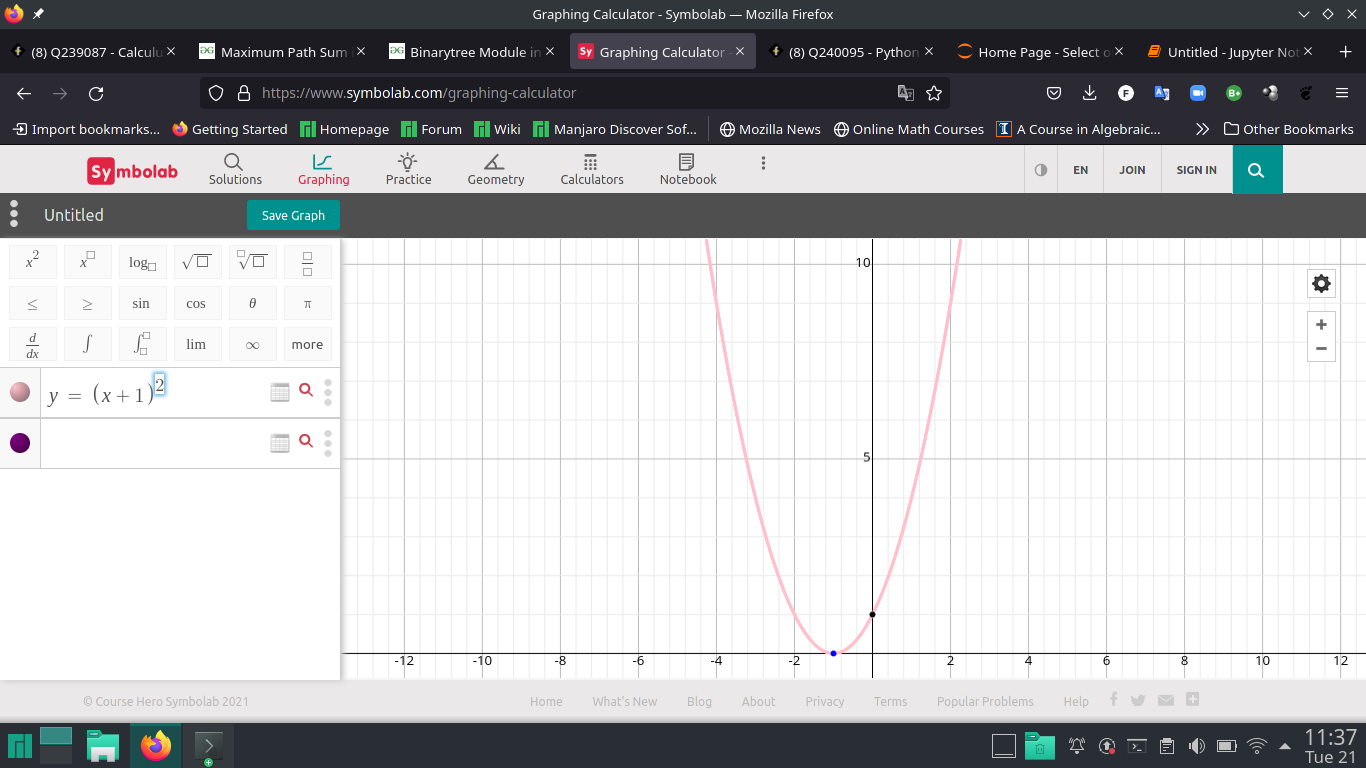This screenshot has width=1366, height=768.
Task: Click the empty second expression input field
Action: click(150, 443)
